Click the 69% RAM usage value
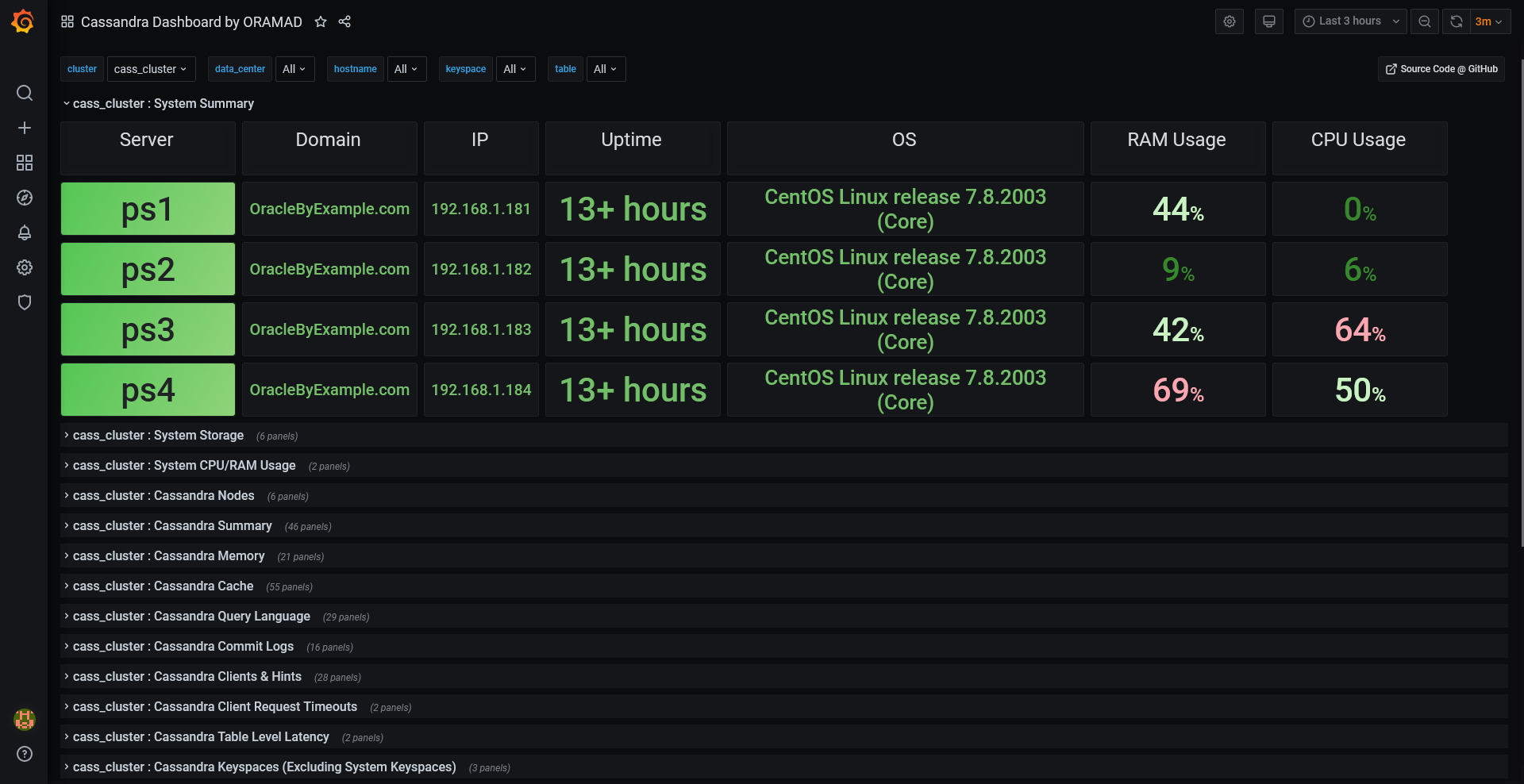The image size is (1524, 784). (1178, 390)
